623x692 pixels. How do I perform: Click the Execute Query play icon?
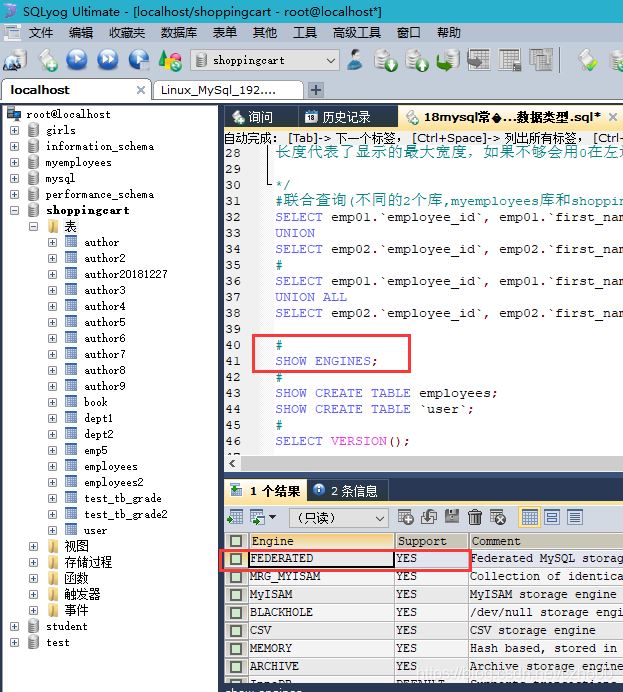77,60
